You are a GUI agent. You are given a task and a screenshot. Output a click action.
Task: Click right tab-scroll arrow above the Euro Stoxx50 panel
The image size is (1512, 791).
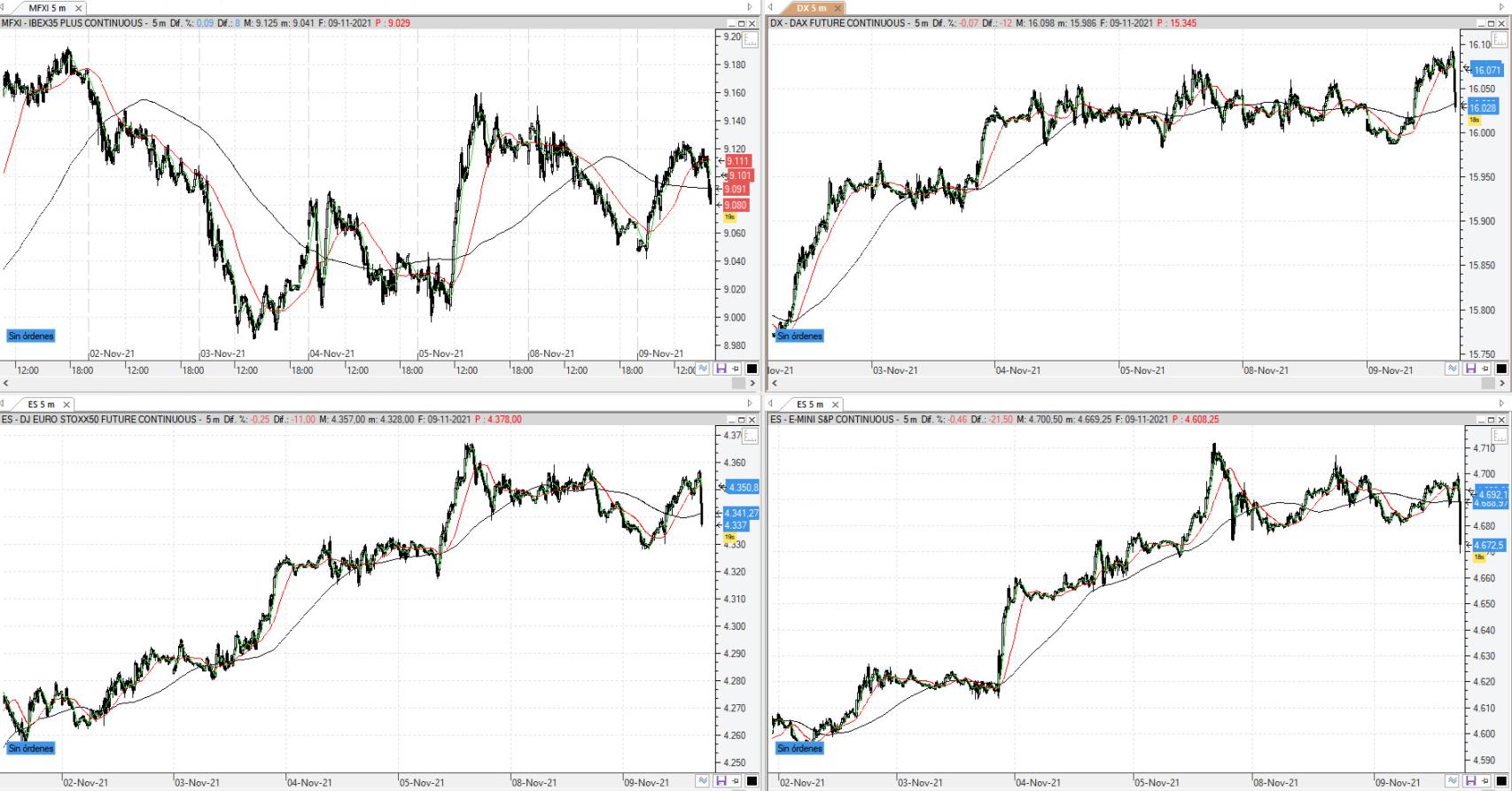click(751, 404)
